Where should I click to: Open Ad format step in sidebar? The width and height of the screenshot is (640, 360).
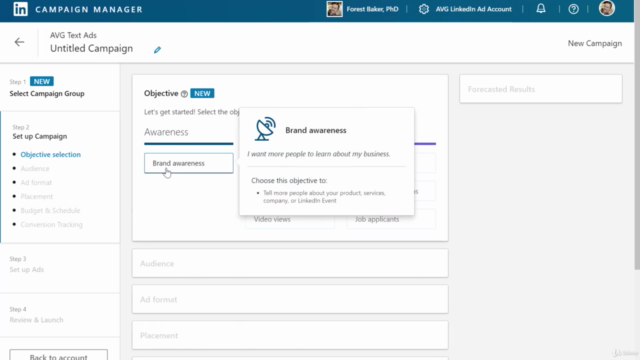click(36, 182)
